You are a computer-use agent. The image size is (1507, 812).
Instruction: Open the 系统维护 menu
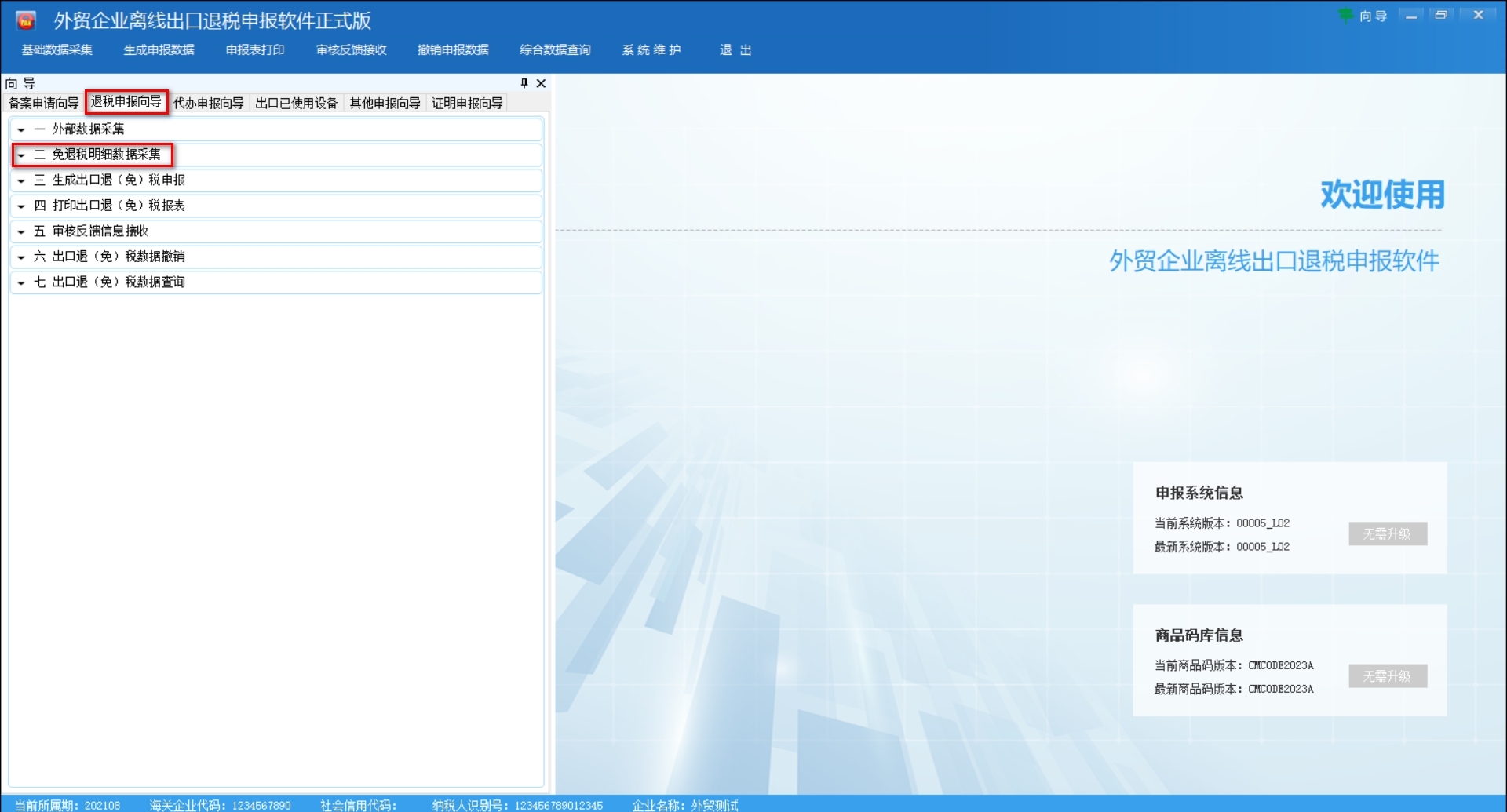[x=651, y=49]
